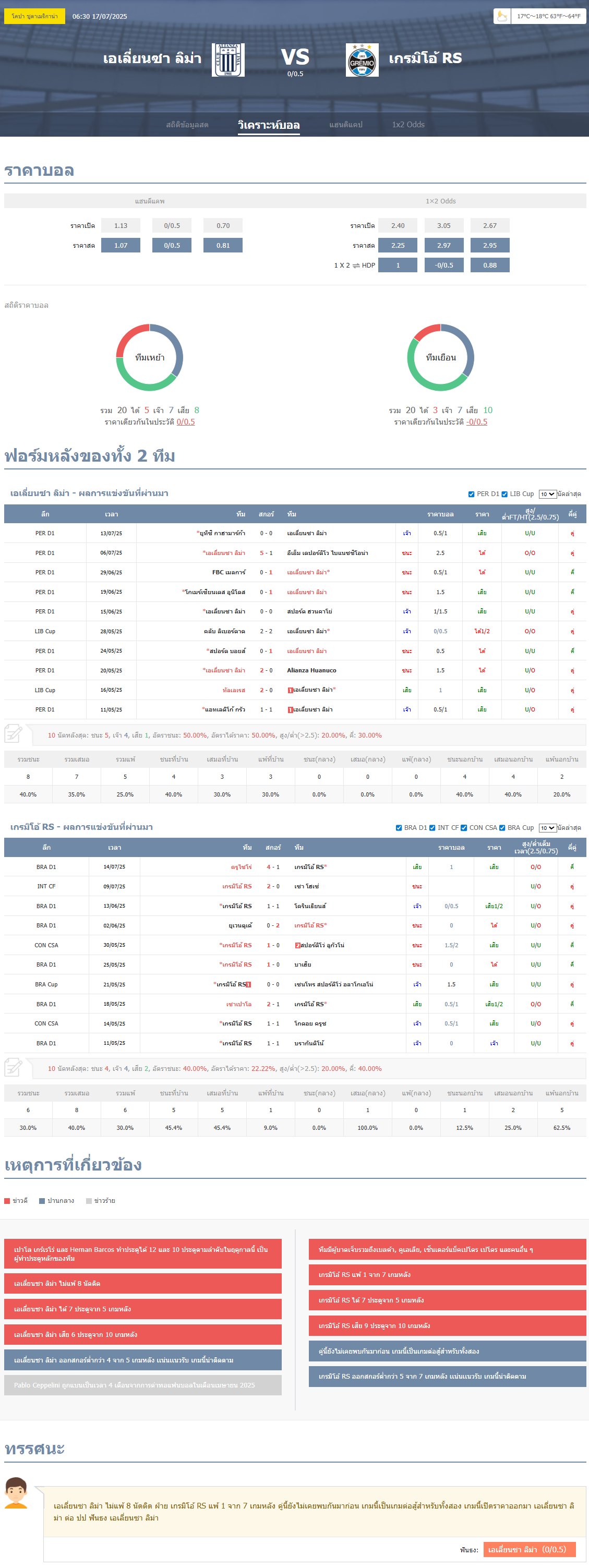The image size is (589, 1568).
Task: Click Alianza summary win rate 50.00%
Action: click(195, 735)
